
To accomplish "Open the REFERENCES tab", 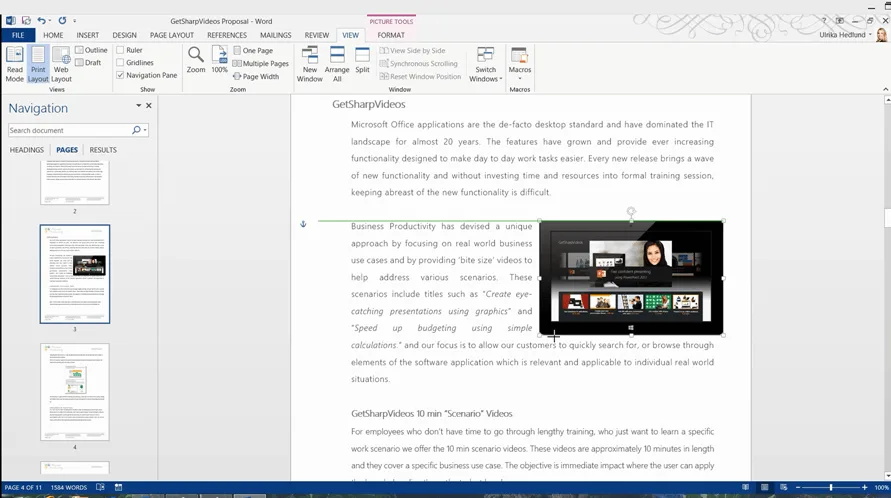I will click(227, 35).
